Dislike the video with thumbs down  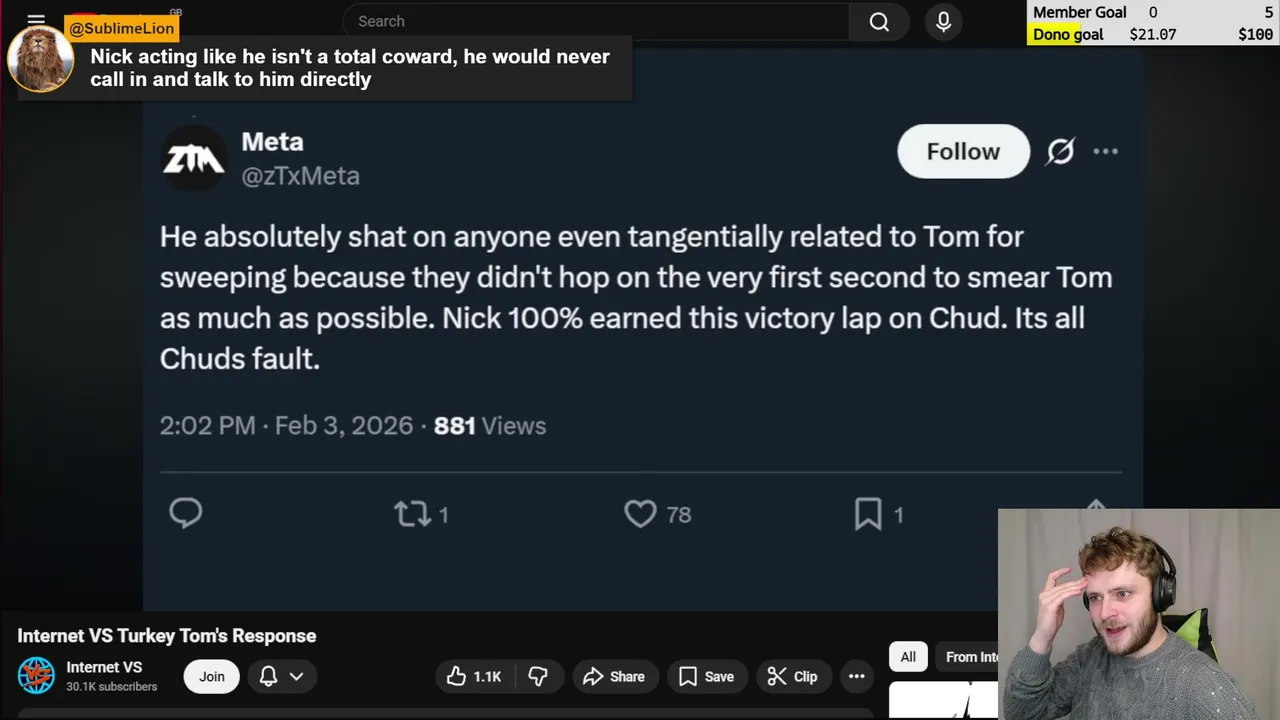[x=538, y=677]
